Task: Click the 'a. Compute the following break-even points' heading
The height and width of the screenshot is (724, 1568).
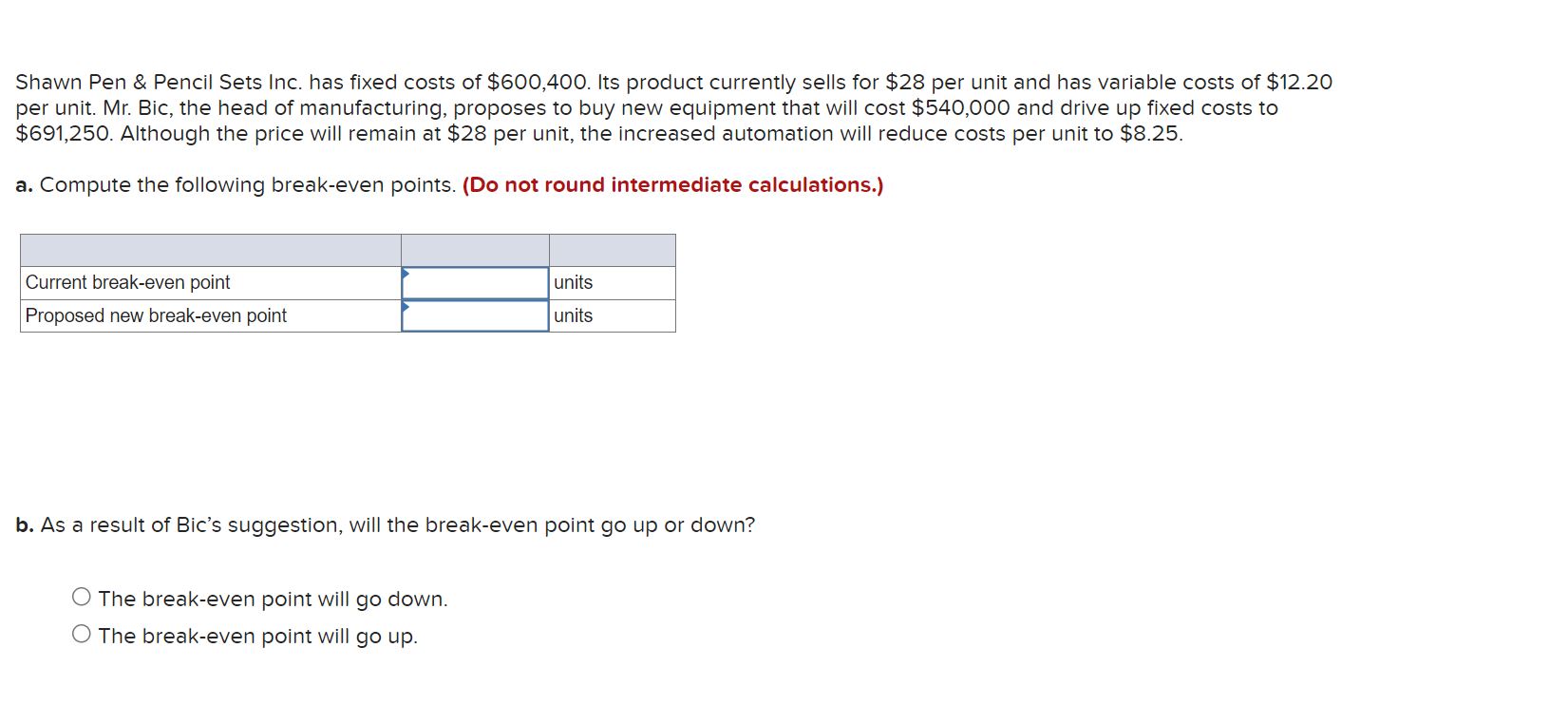Action: coord(236,184)
